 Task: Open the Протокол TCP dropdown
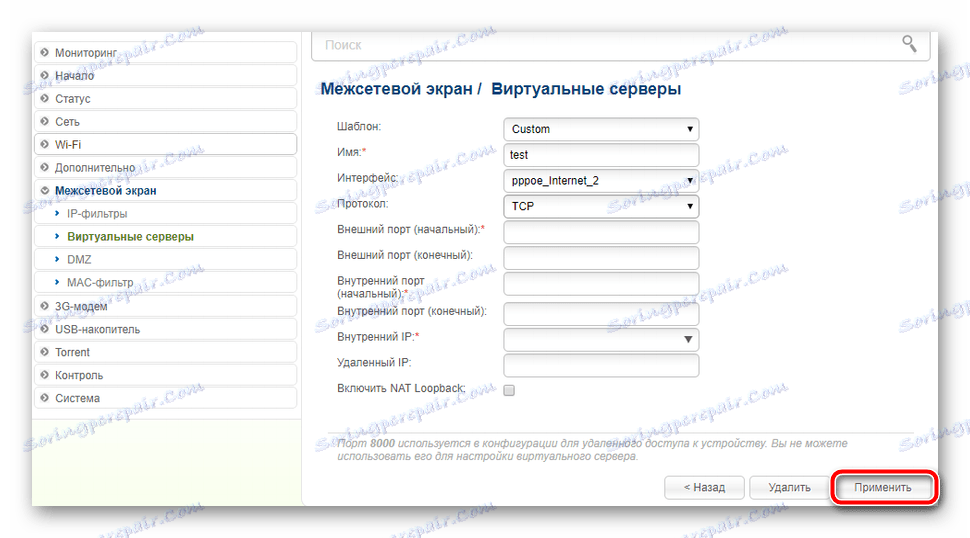point(601,207)
